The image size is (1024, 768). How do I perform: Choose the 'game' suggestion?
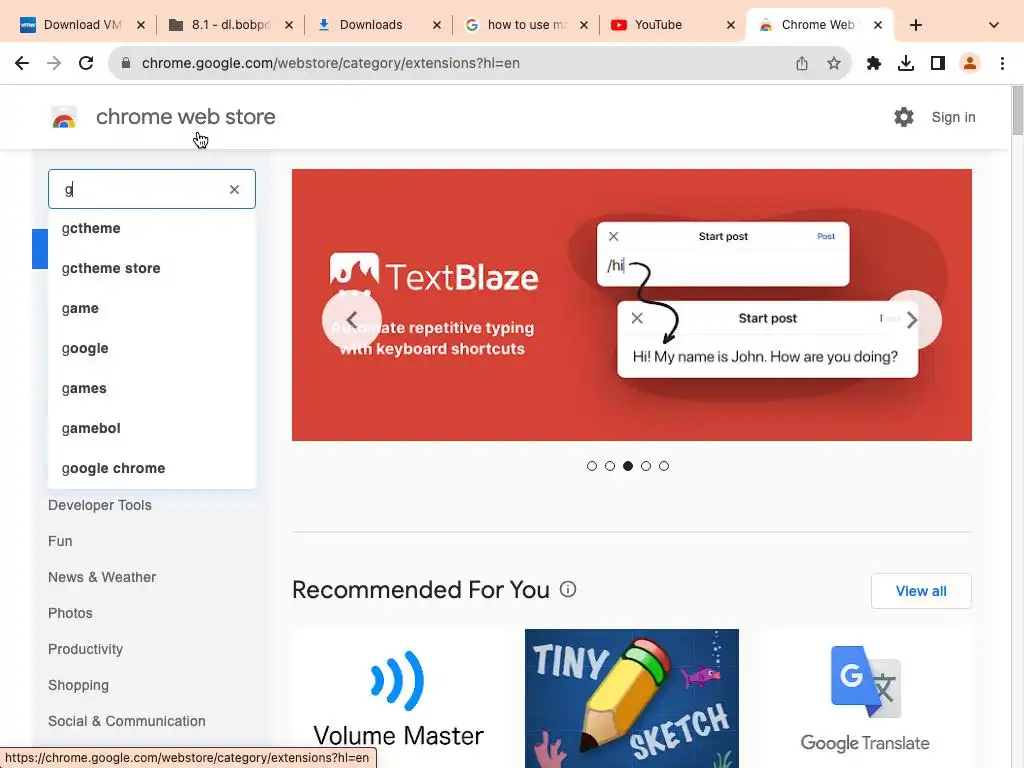[x=152, y=308]
